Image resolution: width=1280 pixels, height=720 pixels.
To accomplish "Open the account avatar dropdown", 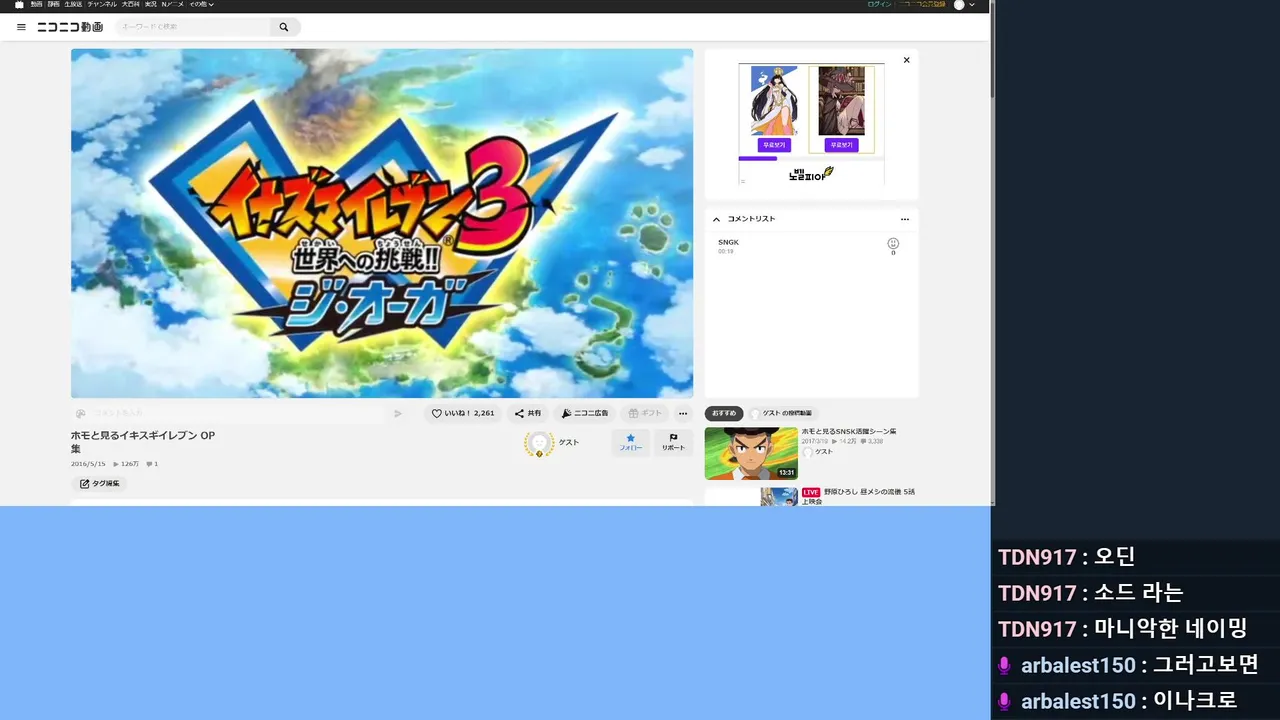I will click(964, 5).
